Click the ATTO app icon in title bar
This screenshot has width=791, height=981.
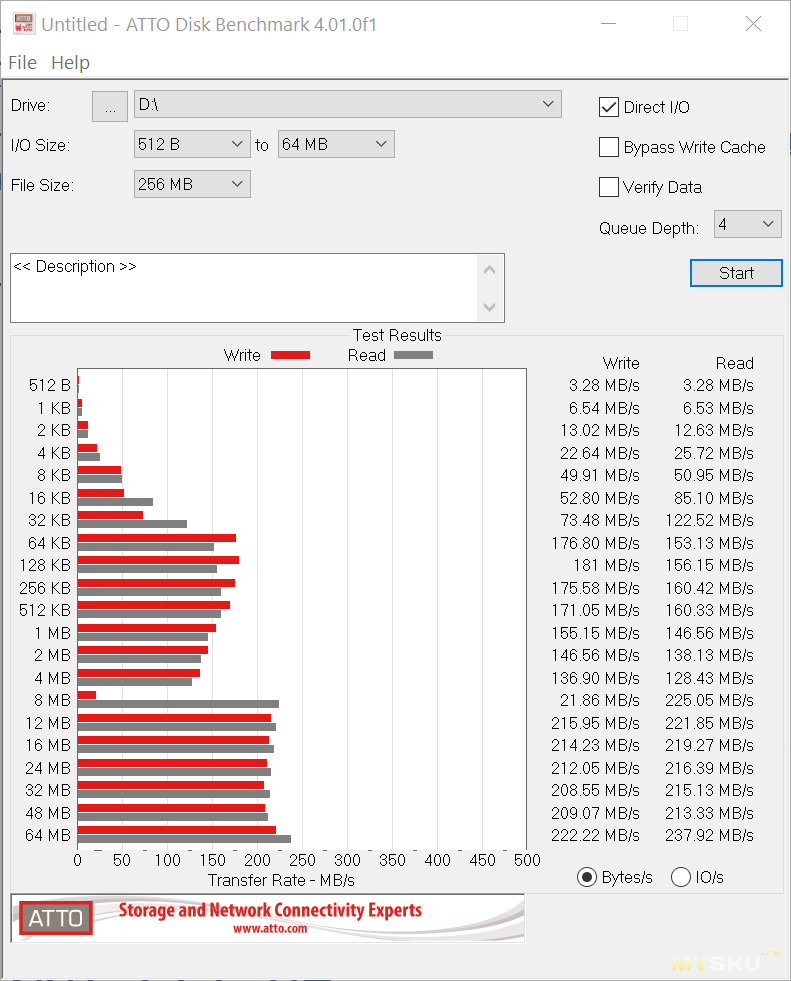pos(23,24)
